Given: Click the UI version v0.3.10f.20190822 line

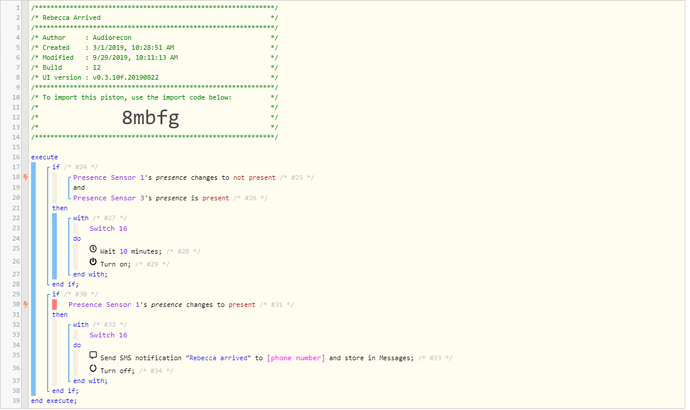Looking at the screenshot, I should pyautogui.click(x=154, y=77).
